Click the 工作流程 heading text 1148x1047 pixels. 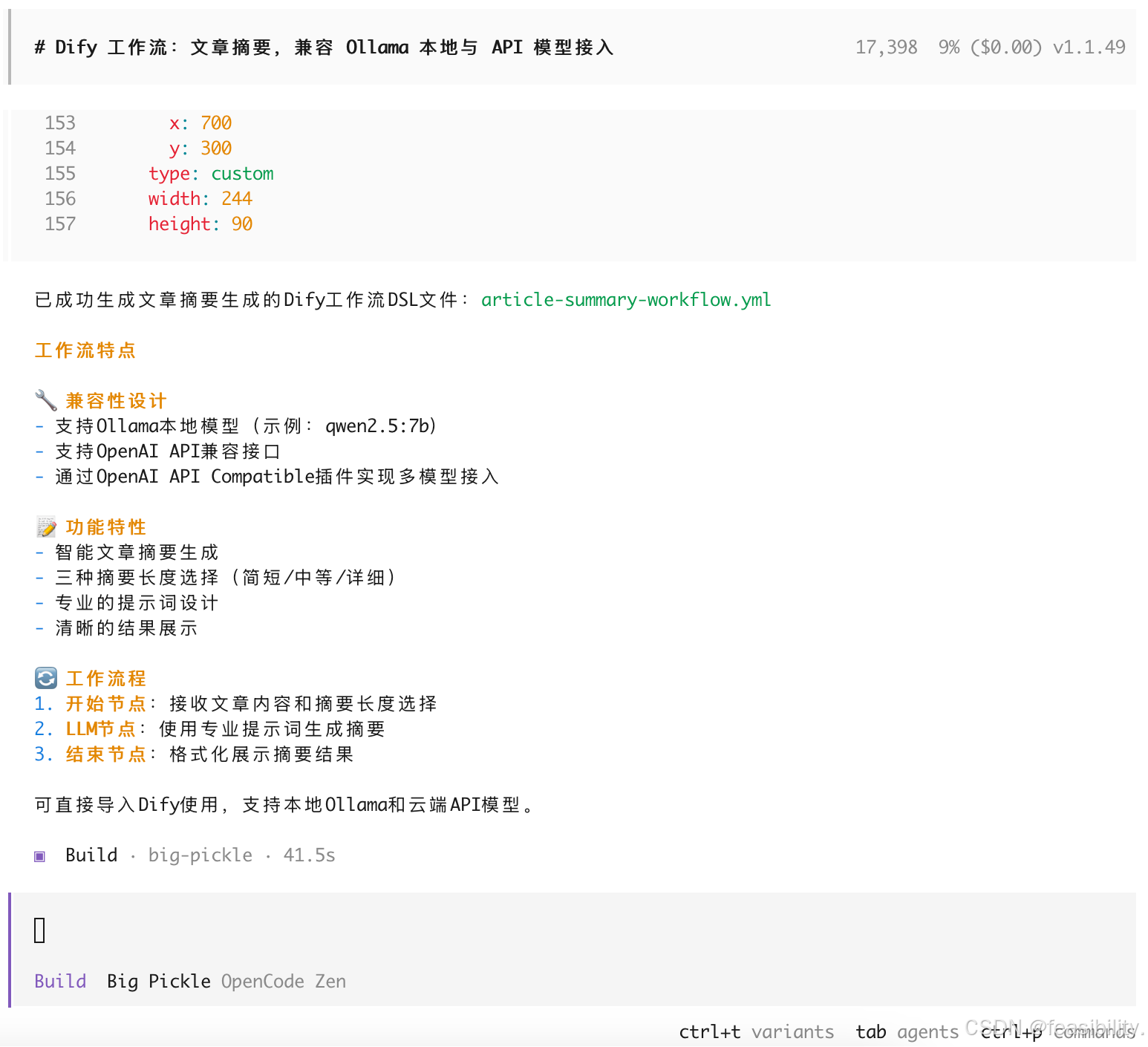click(x=106, y=679)
